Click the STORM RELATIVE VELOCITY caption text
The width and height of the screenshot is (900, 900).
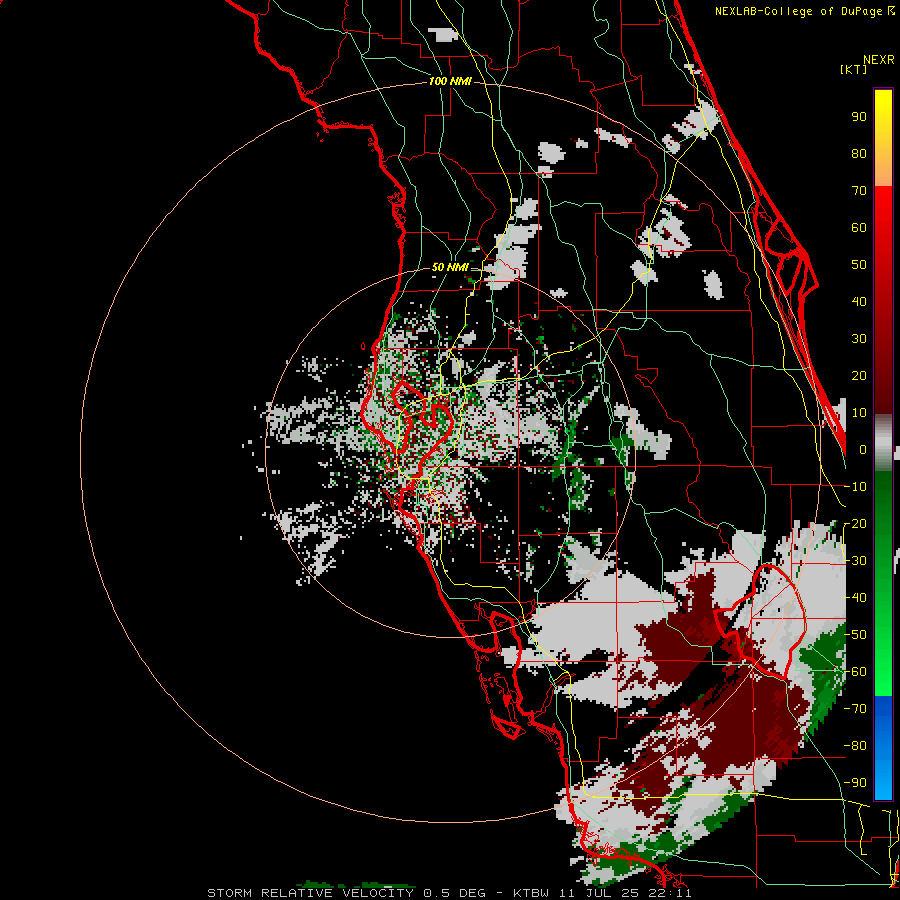click(310, 893)
